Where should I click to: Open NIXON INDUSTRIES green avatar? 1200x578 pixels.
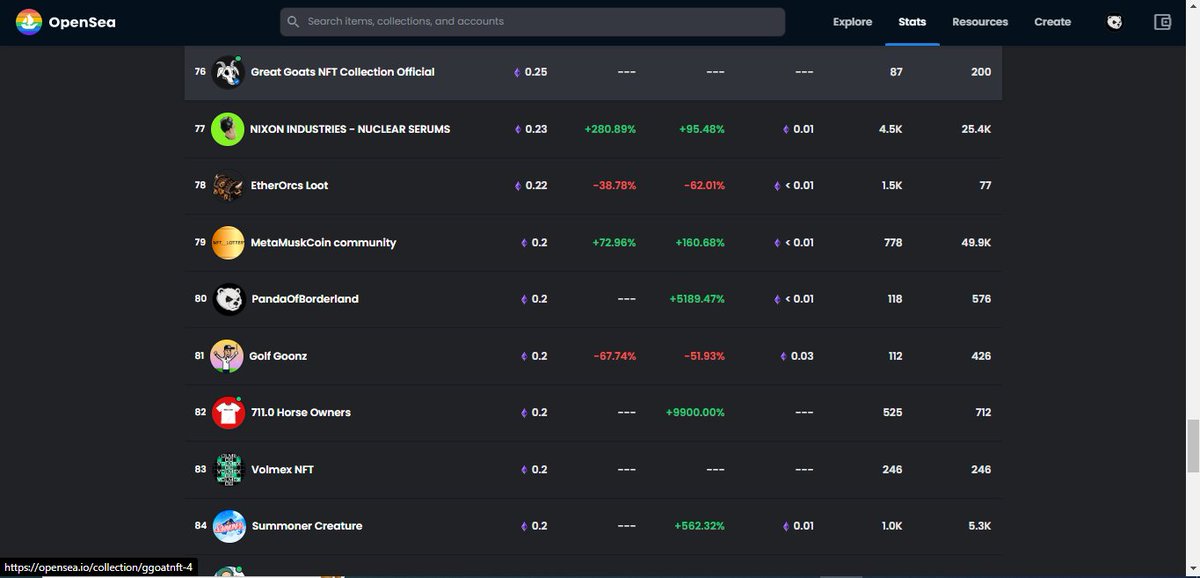[228, 129]
